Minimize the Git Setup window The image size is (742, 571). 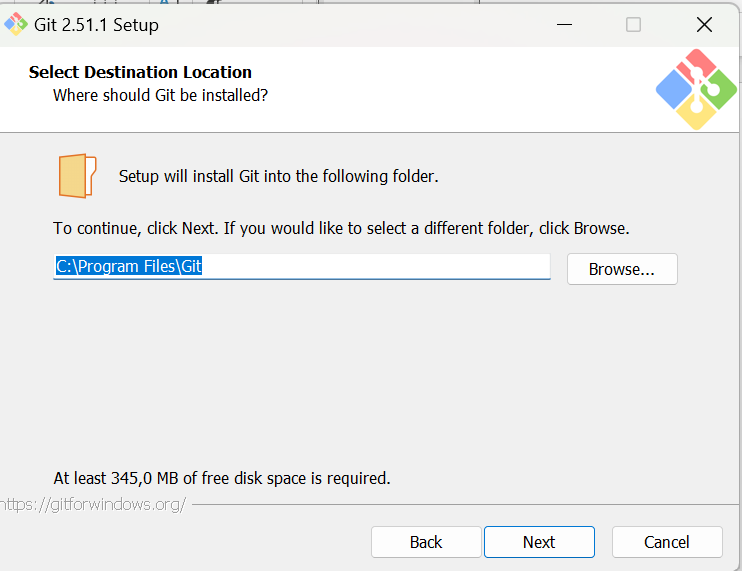564,24
